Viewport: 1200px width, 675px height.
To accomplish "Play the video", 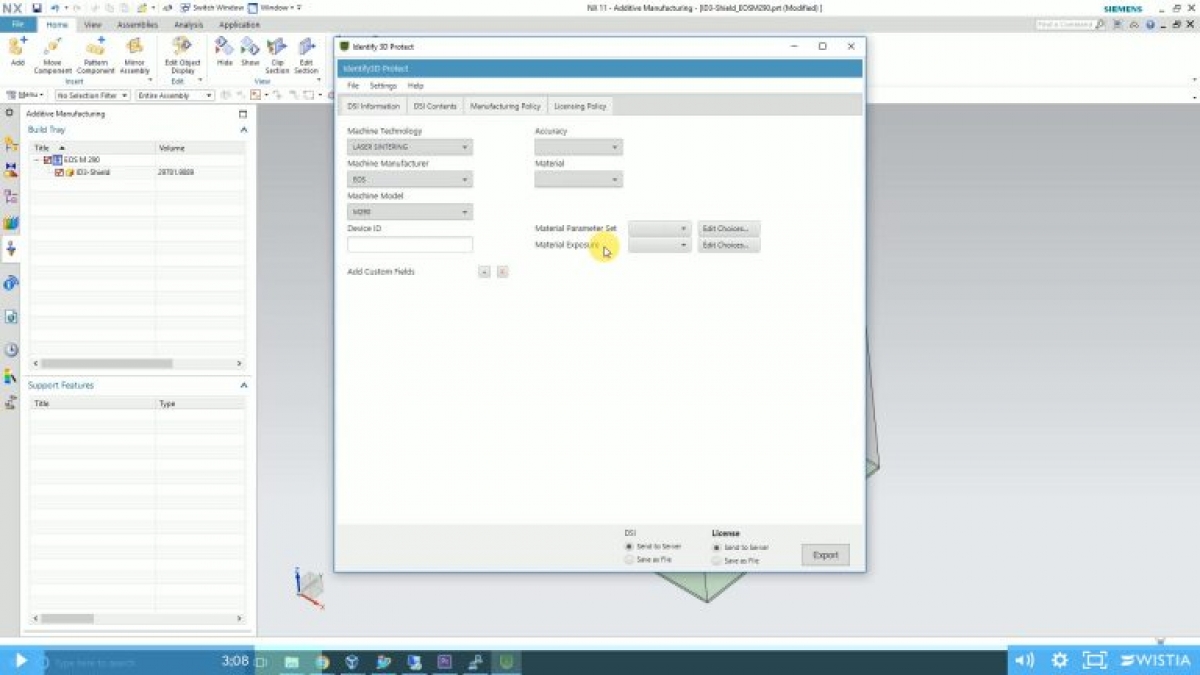I will point(20,660).
